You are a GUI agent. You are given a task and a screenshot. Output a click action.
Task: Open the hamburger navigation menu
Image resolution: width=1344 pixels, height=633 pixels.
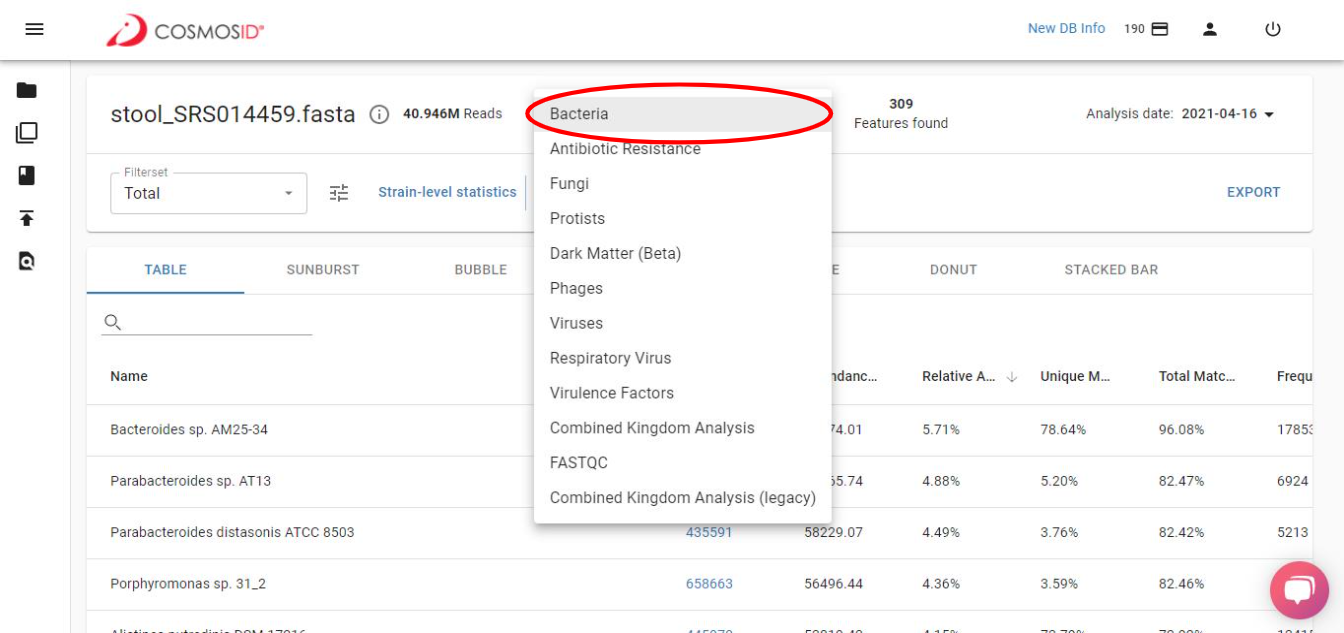(x=34, y=29)
